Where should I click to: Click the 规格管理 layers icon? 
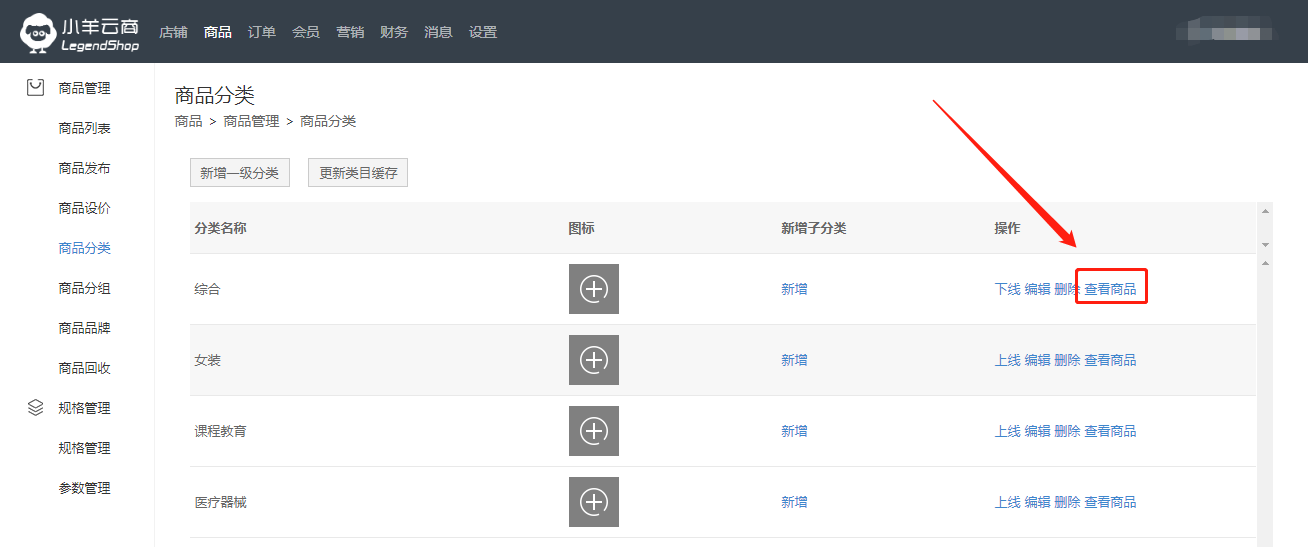tap(36, 408)
